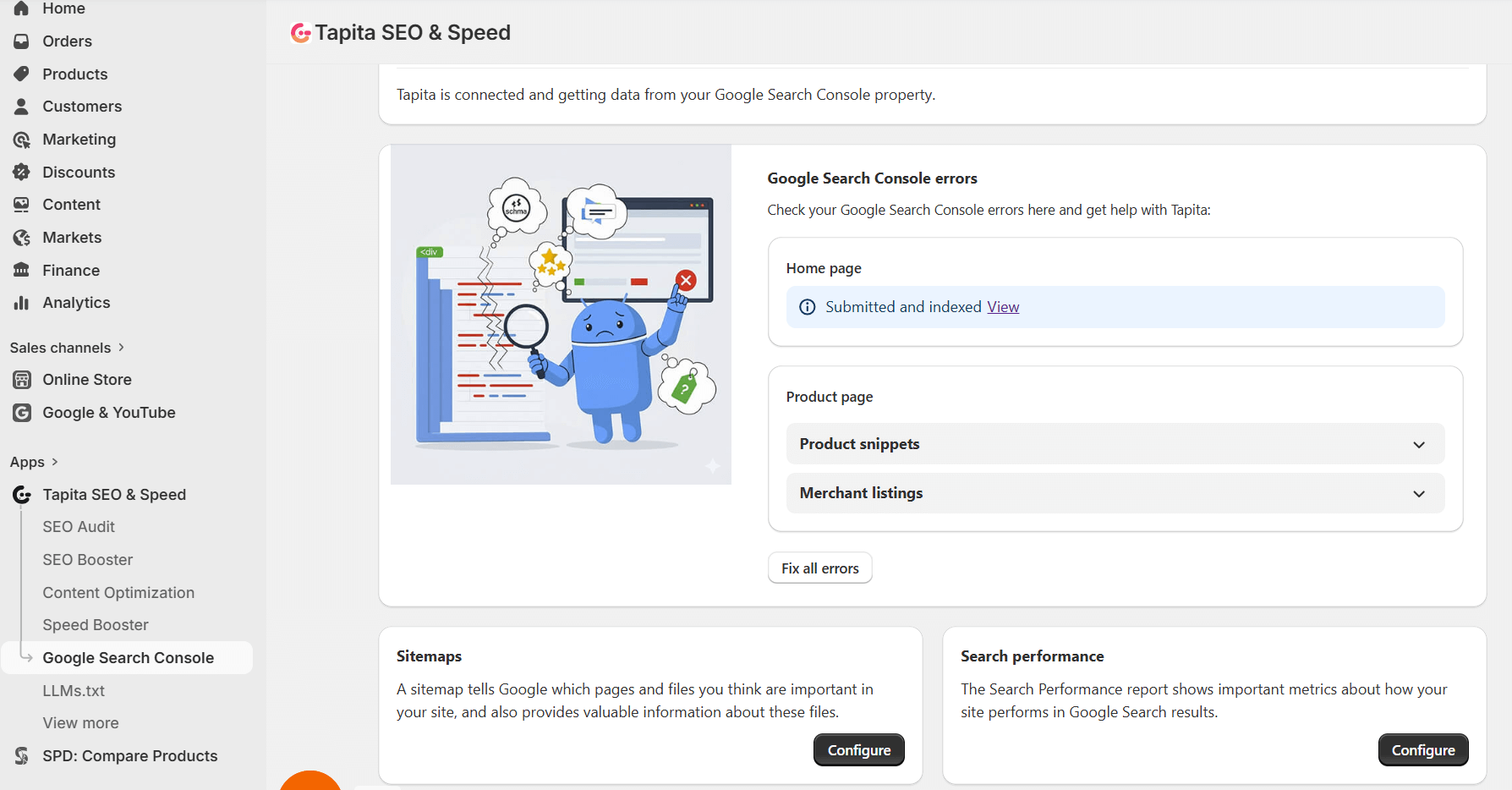Select Speed Booster from the Tapita menu
Image resolution: width=1512 pixels, height=790 pixels.
tap(96, 624)
